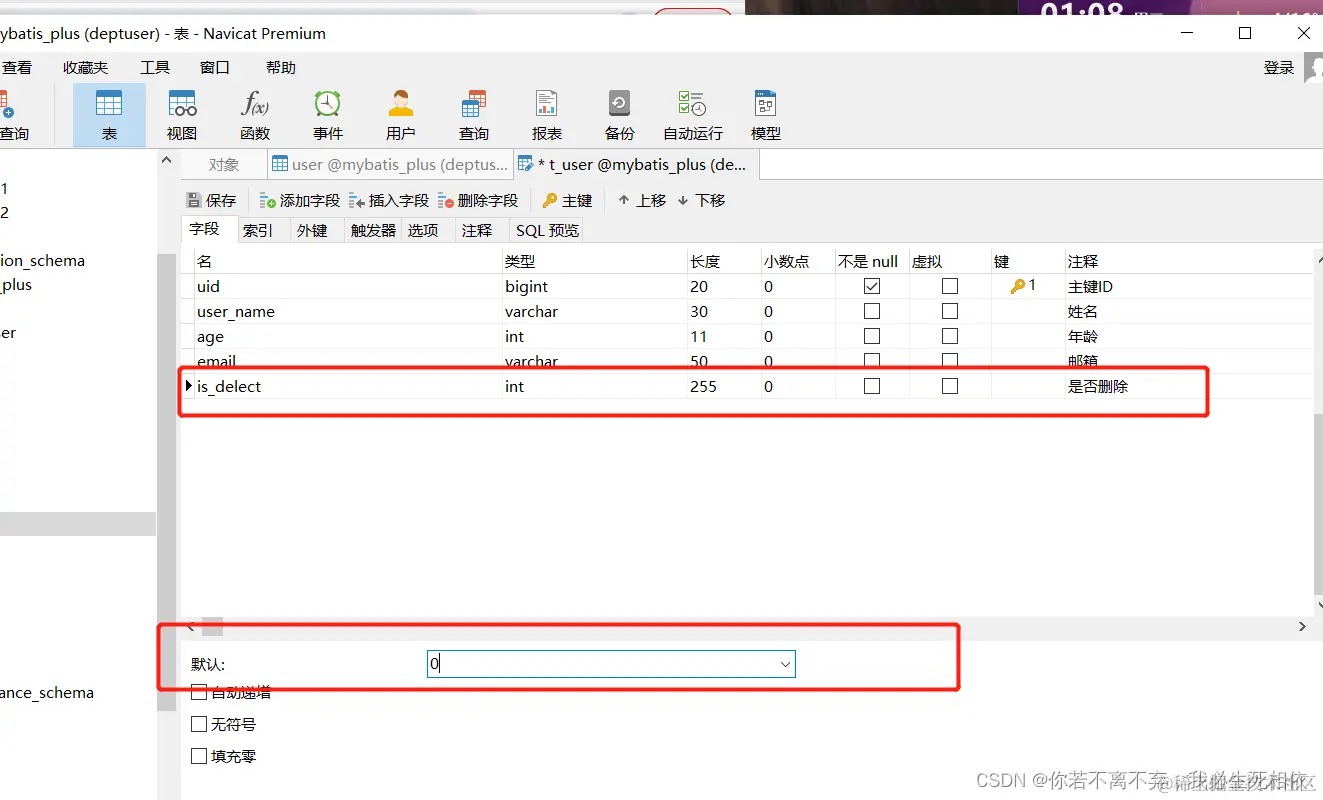Click the 是否删除 comment cell

1189,386
